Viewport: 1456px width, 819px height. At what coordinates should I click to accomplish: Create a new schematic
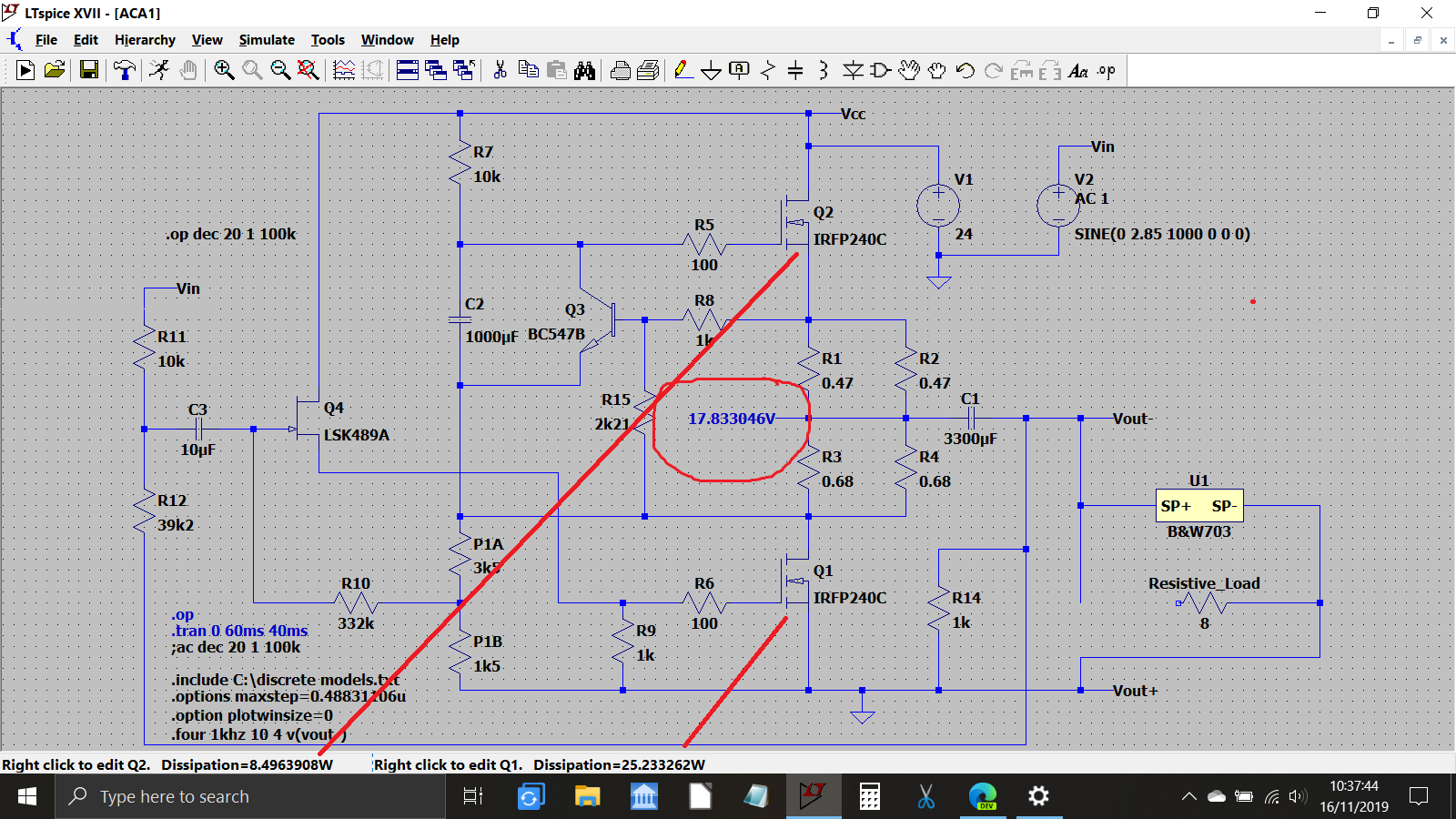tap(25, 70)
